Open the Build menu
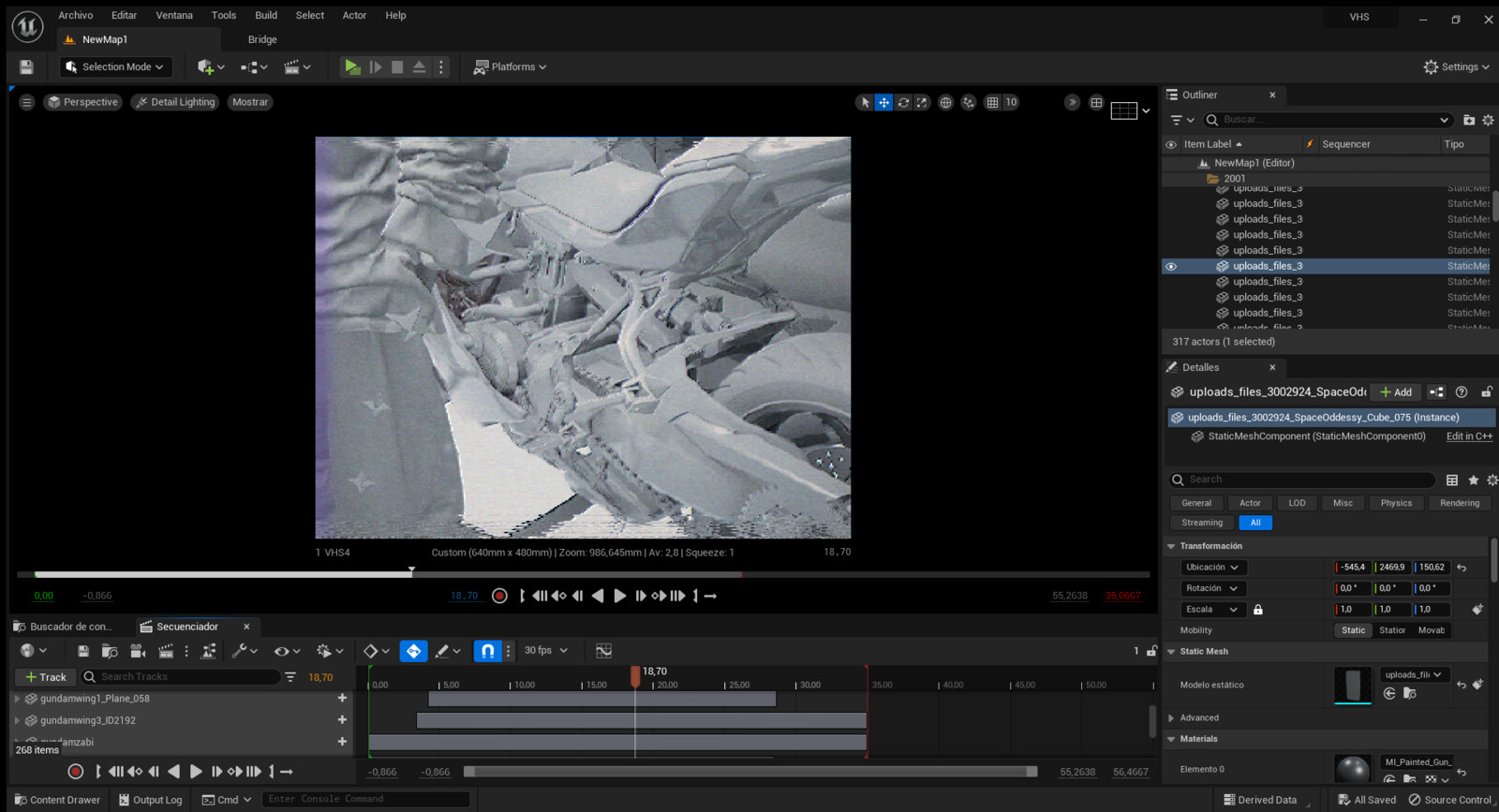This screenshot has width=1499, height=812. click(x=266, y=16)
